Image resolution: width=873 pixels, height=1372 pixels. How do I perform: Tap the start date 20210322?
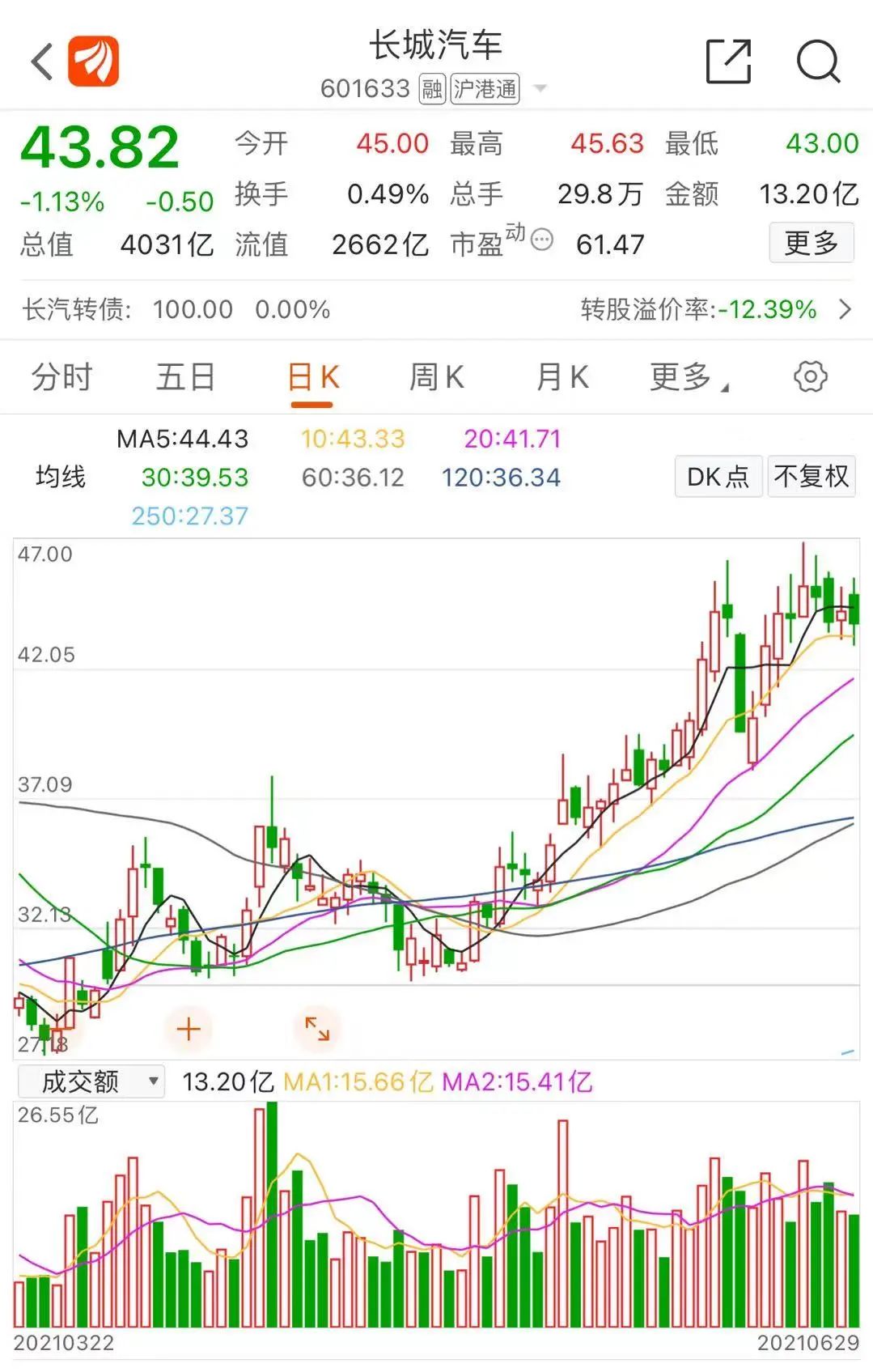point(64,1344)
